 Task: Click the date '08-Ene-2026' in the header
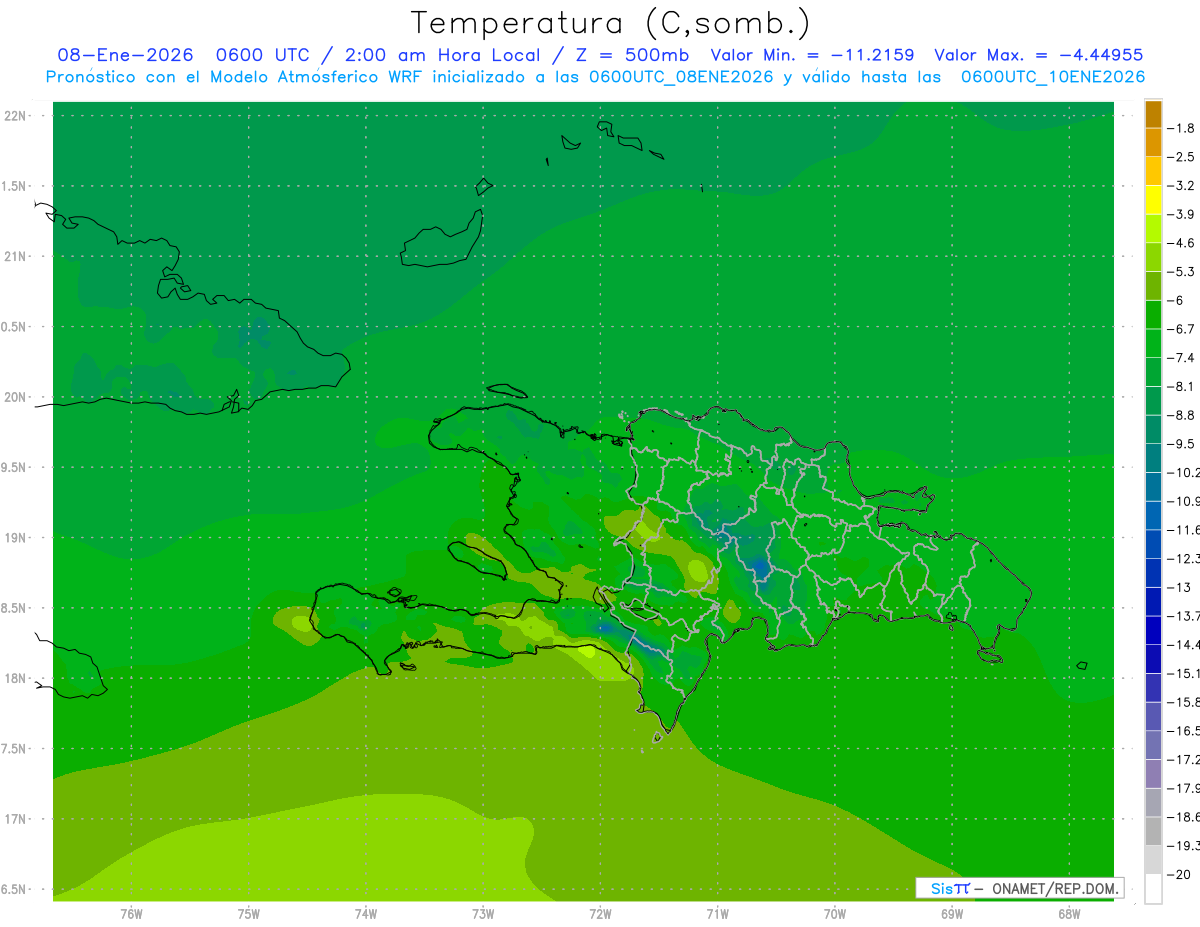click(125, 56)
